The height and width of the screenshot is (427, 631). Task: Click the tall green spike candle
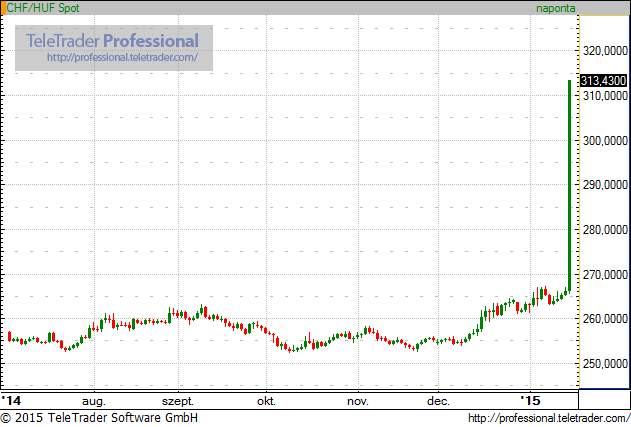point(569,186)
